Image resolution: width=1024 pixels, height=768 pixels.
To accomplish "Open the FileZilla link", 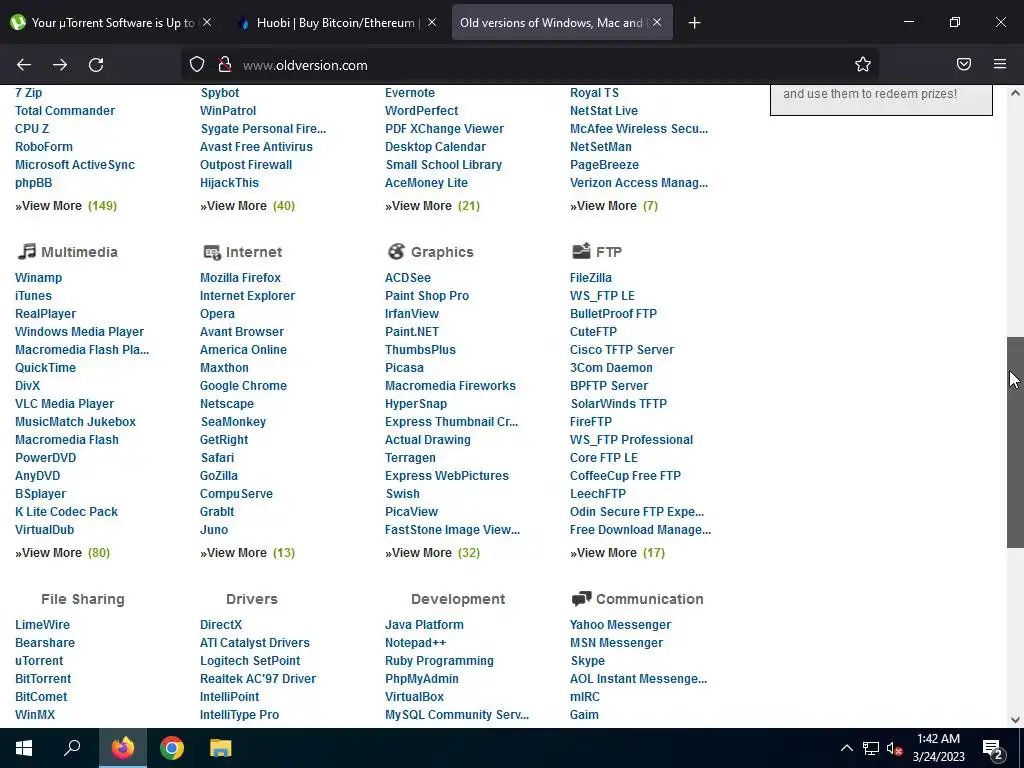I will 591,278.
